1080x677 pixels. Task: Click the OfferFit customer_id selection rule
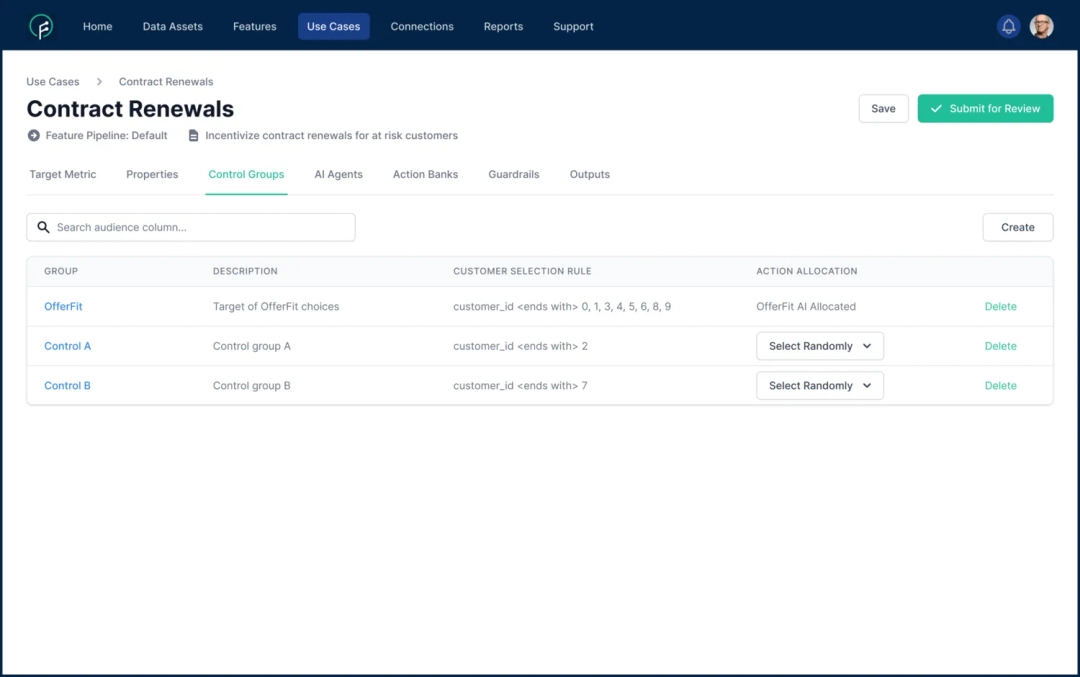click(562, 306)
